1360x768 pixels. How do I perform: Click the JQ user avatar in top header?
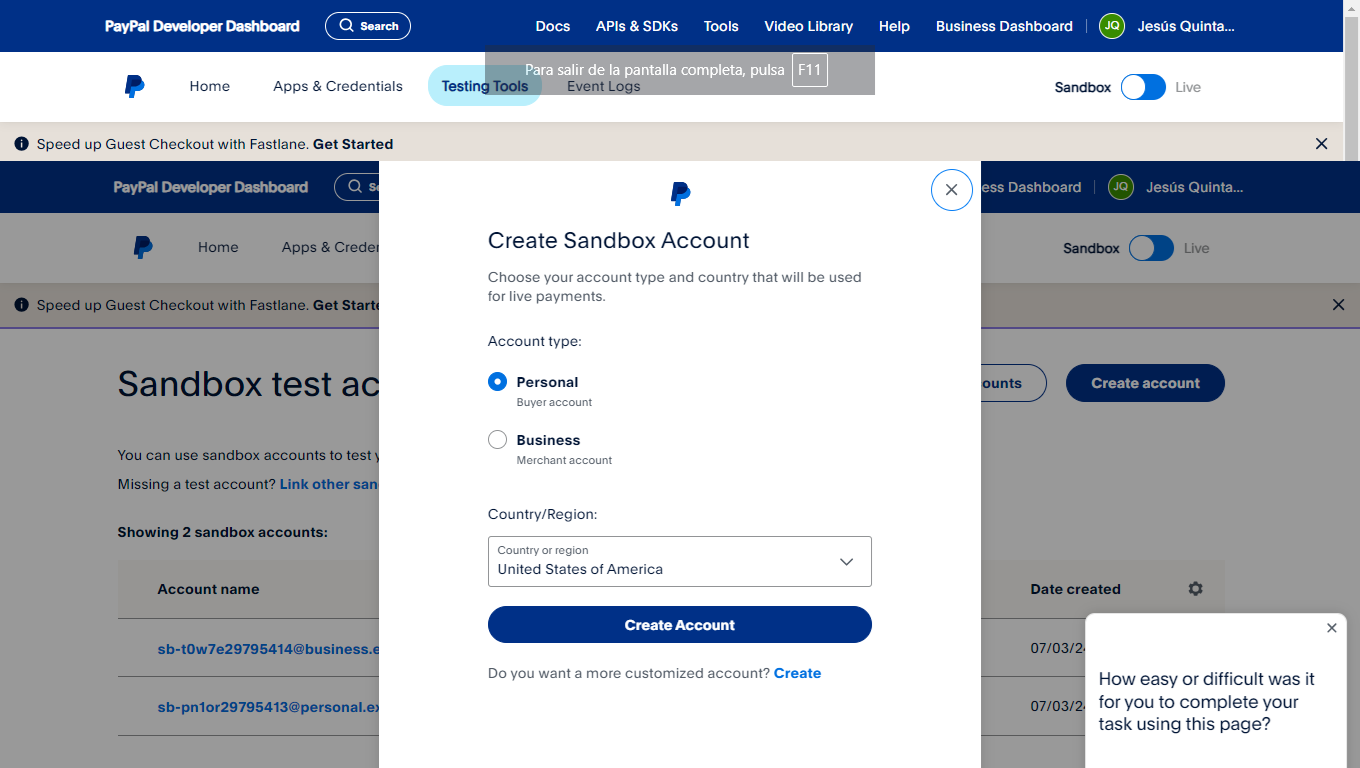(x=1112, y=26)
